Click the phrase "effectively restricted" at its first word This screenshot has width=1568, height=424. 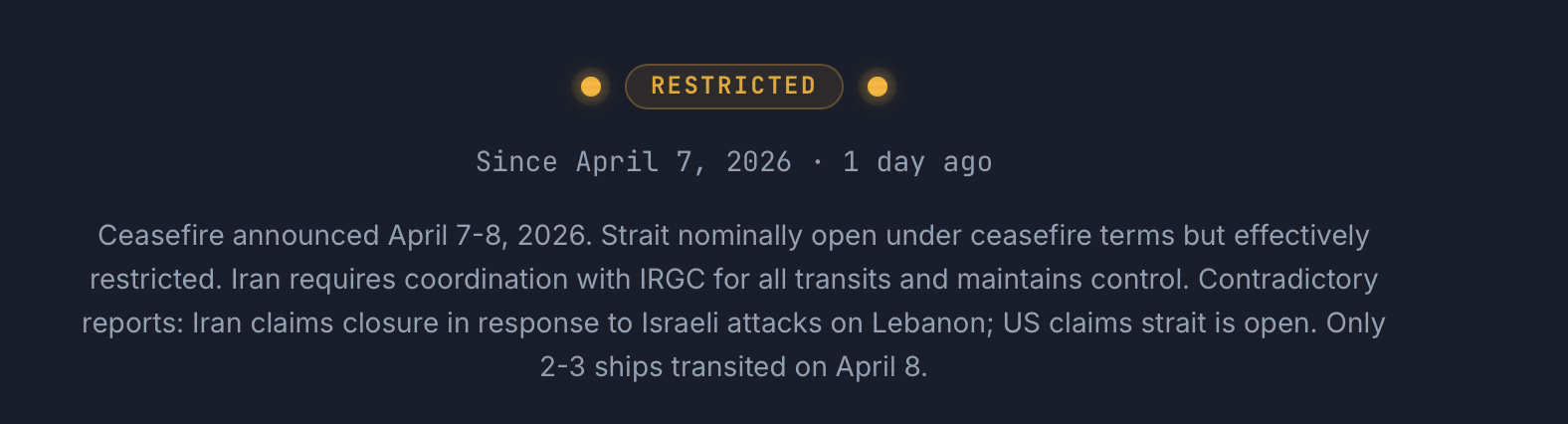pos(1301,236)
